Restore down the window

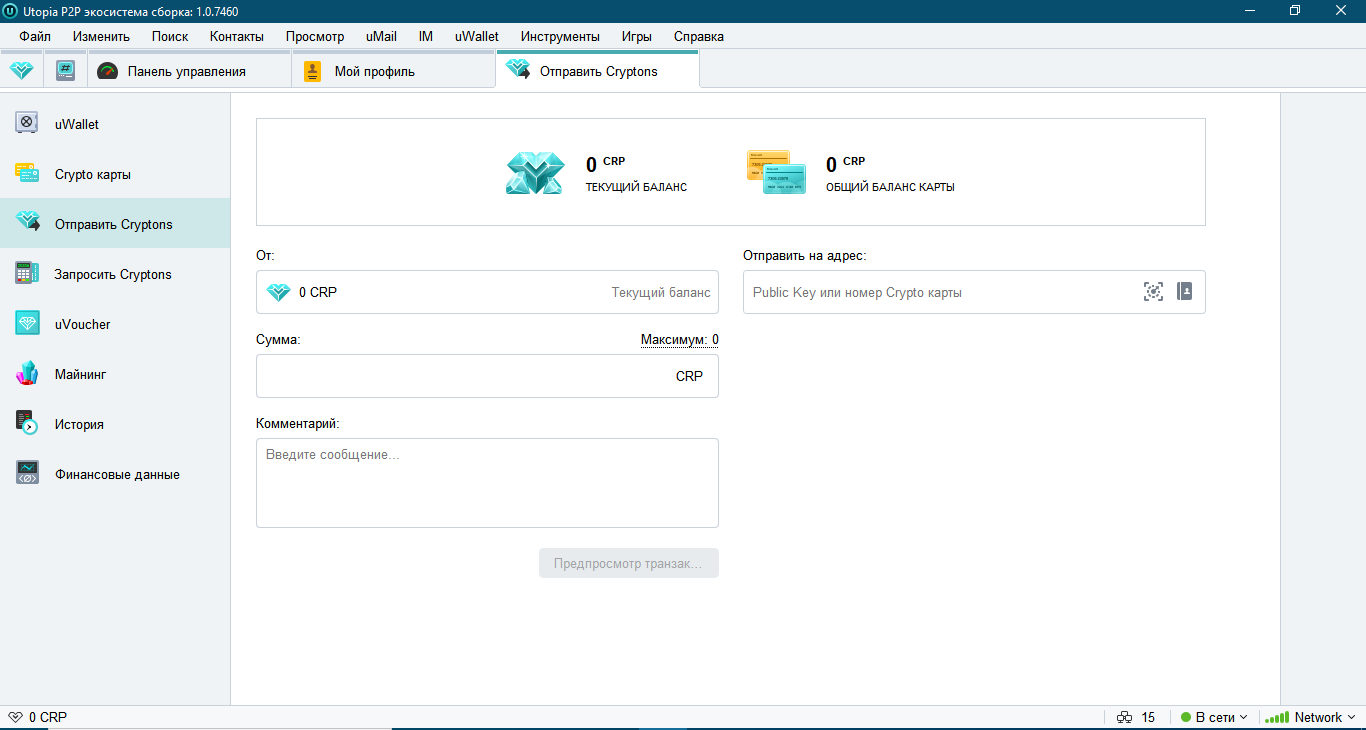1295,10
